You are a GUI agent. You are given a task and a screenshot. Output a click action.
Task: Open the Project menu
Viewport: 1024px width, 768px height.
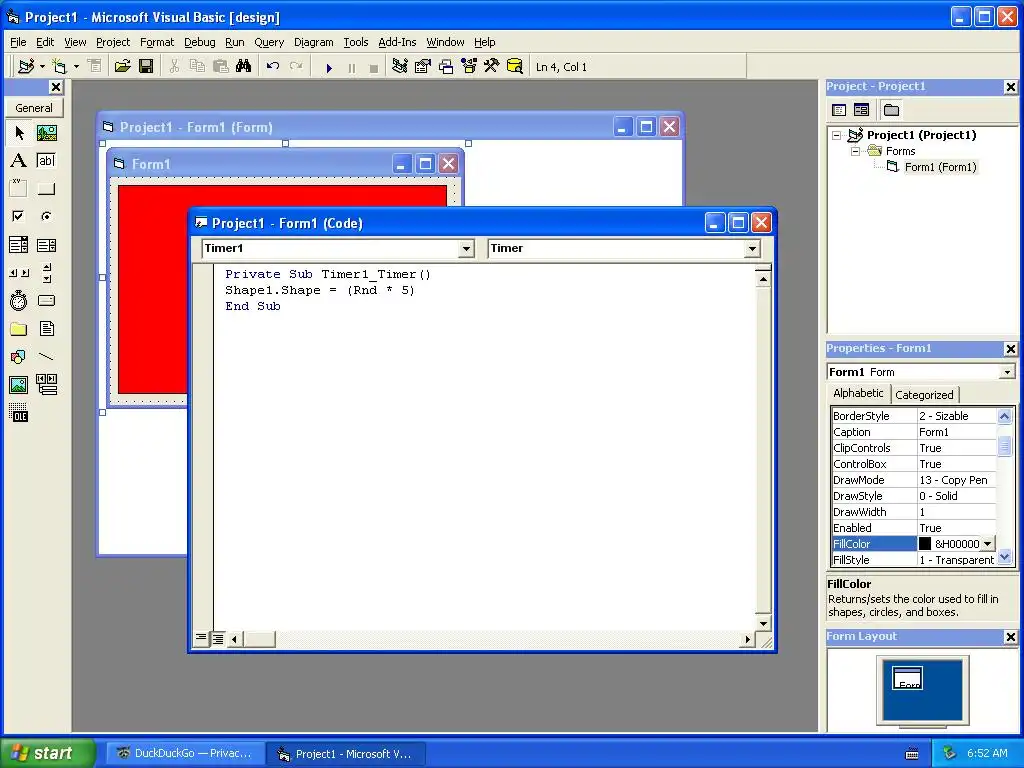(113, 42)
